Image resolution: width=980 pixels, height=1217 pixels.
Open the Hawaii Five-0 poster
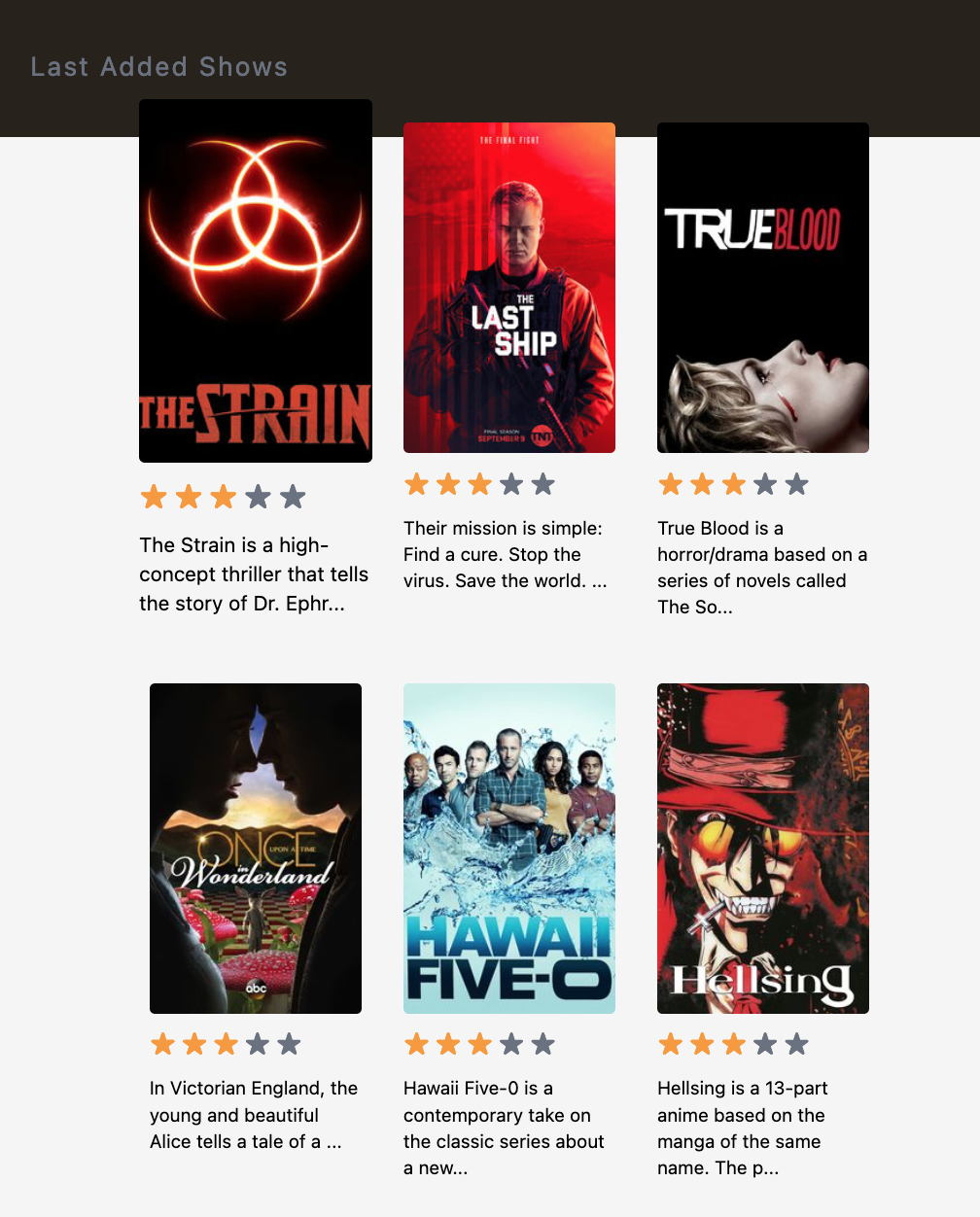[x=509, y=849]
